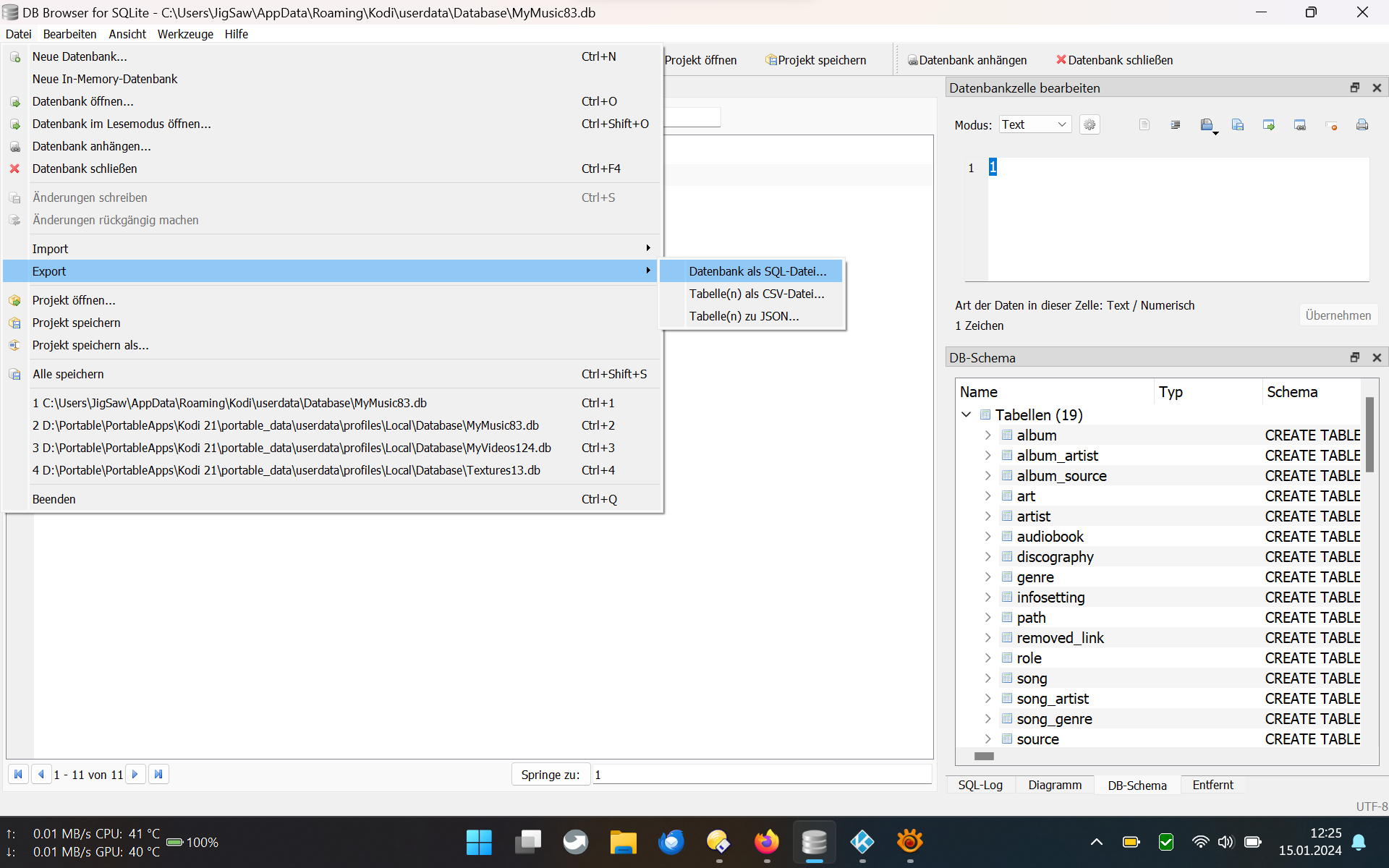Open Firefox from the taskbar
1389x868 pixels.
point(766,842)
